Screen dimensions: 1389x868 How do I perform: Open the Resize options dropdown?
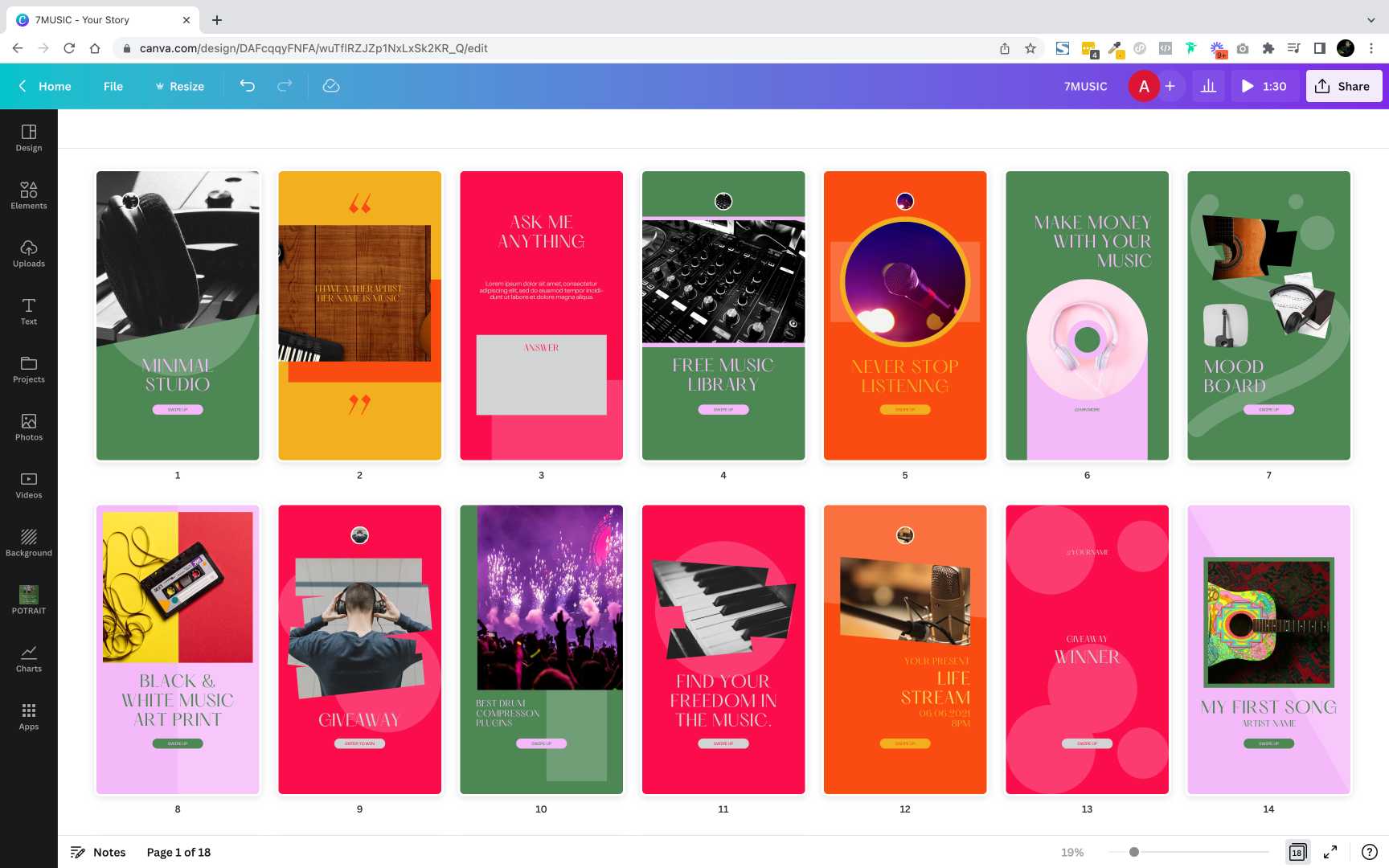click(180, 86)
